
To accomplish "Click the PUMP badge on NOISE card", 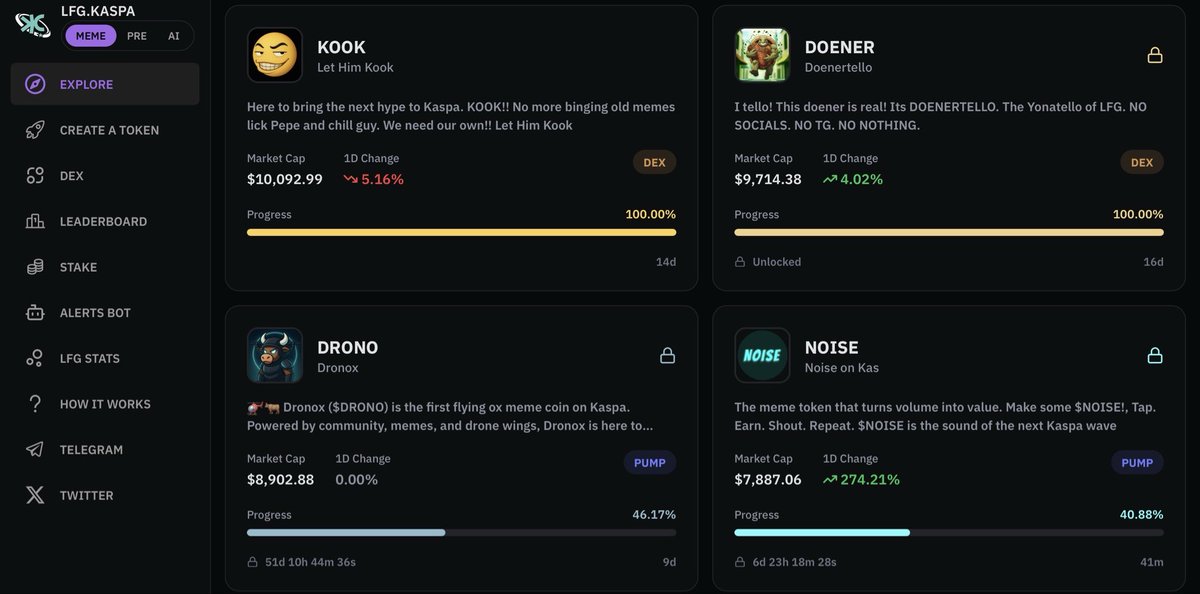I will click(x=1137, y=462).
